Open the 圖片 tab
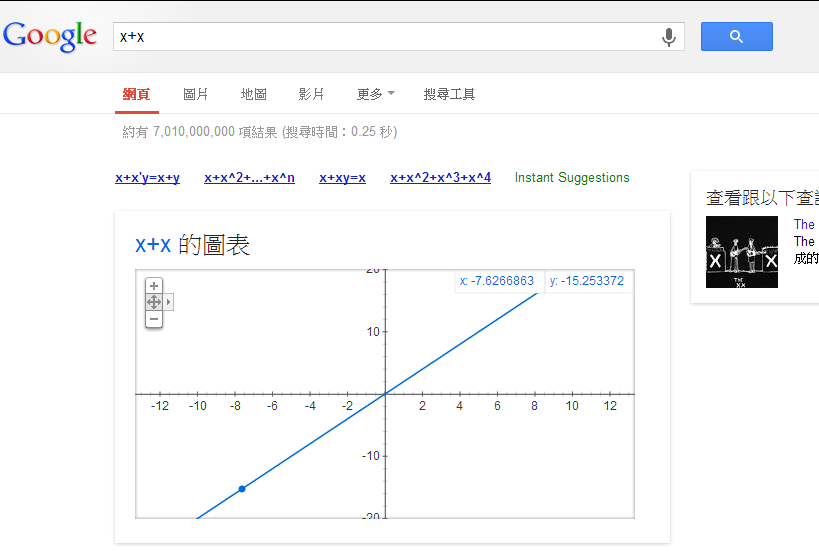The image size is (819, 558). [x=195, y=94]
